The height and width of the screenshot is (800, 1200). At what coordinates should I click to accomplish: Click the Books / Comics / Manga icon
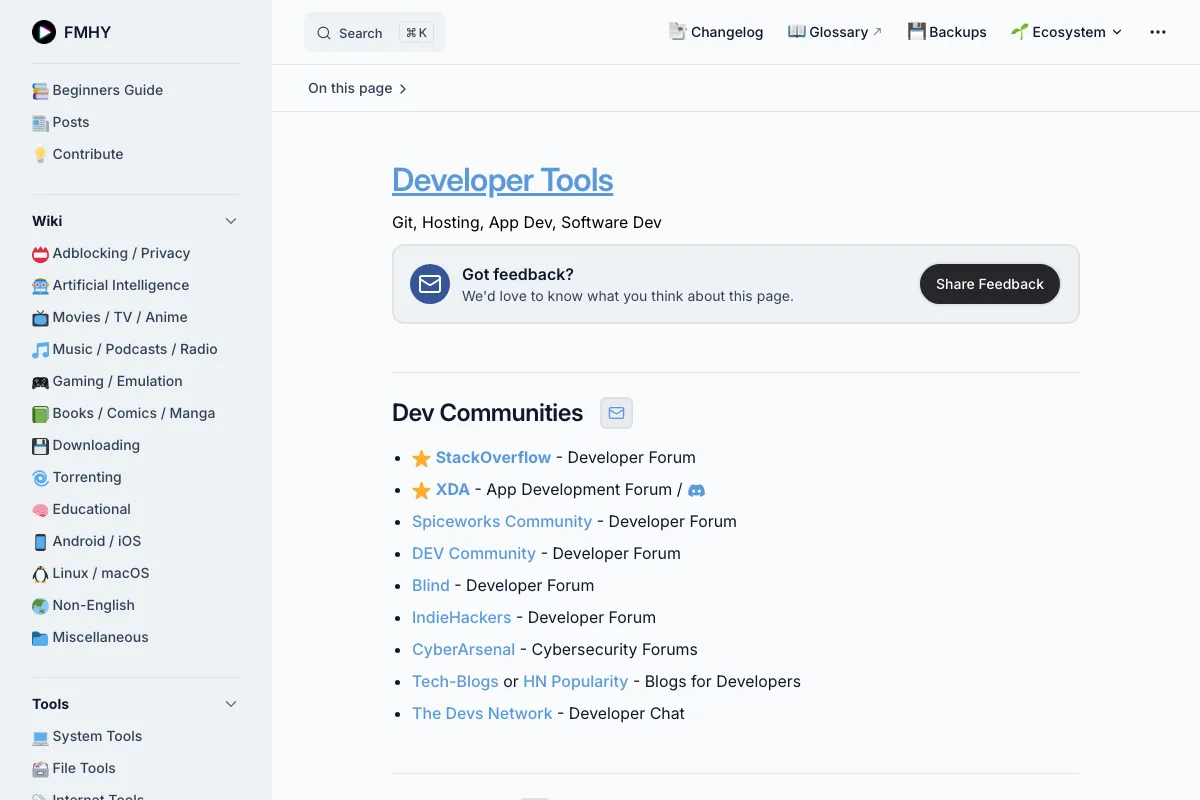pos(40,414)
